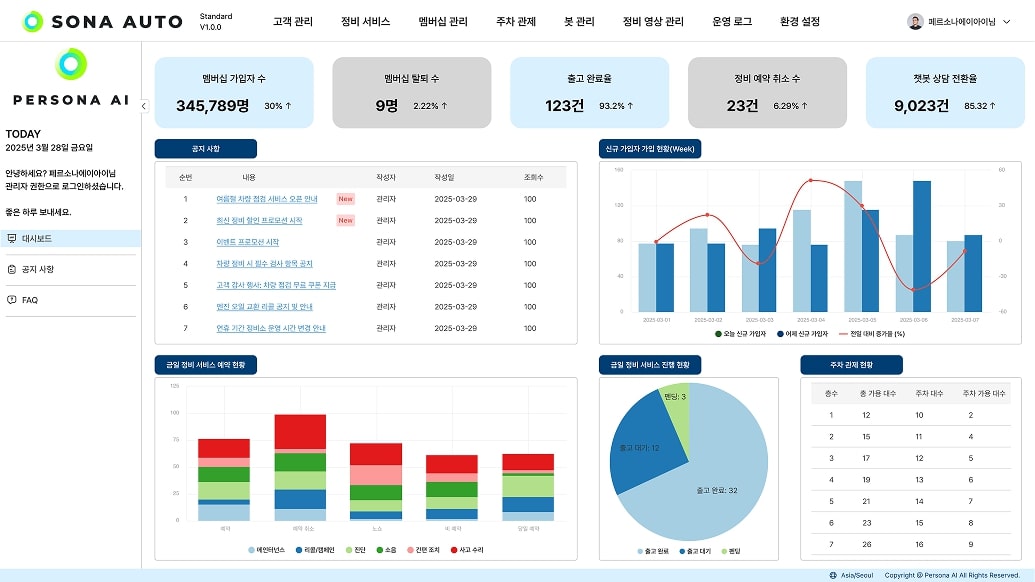The width and height of the screenshot is (1035, 582).
Task: Click the Persona AI circular logo in sidebar
Action: 71,65
